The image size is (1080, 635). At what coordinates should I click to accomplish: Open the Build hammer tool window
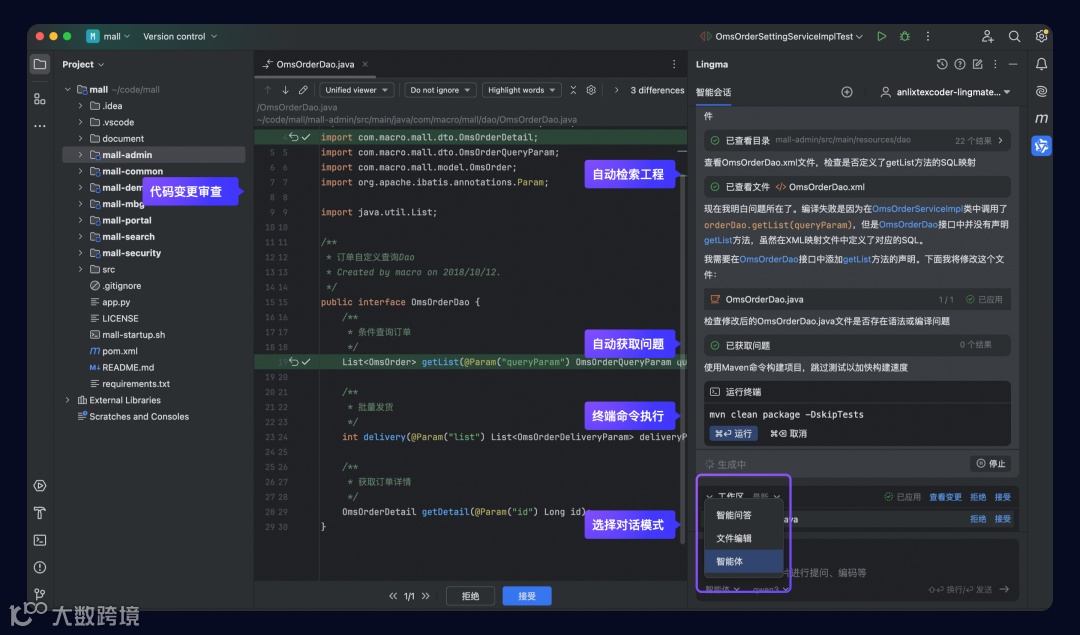(x=40, y=513)
